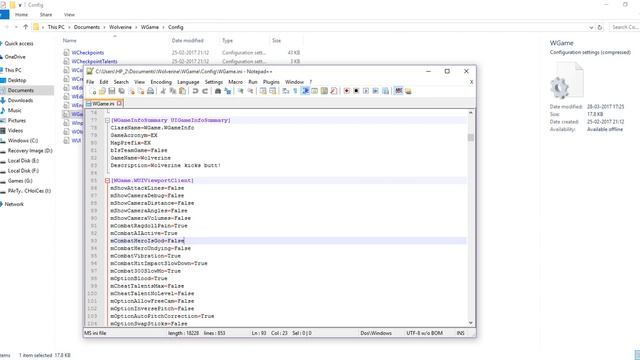The width and height of the screenshot is (640, 360).
Task: Navigate to WGame in the breadcrumb path
Action: 150,27
